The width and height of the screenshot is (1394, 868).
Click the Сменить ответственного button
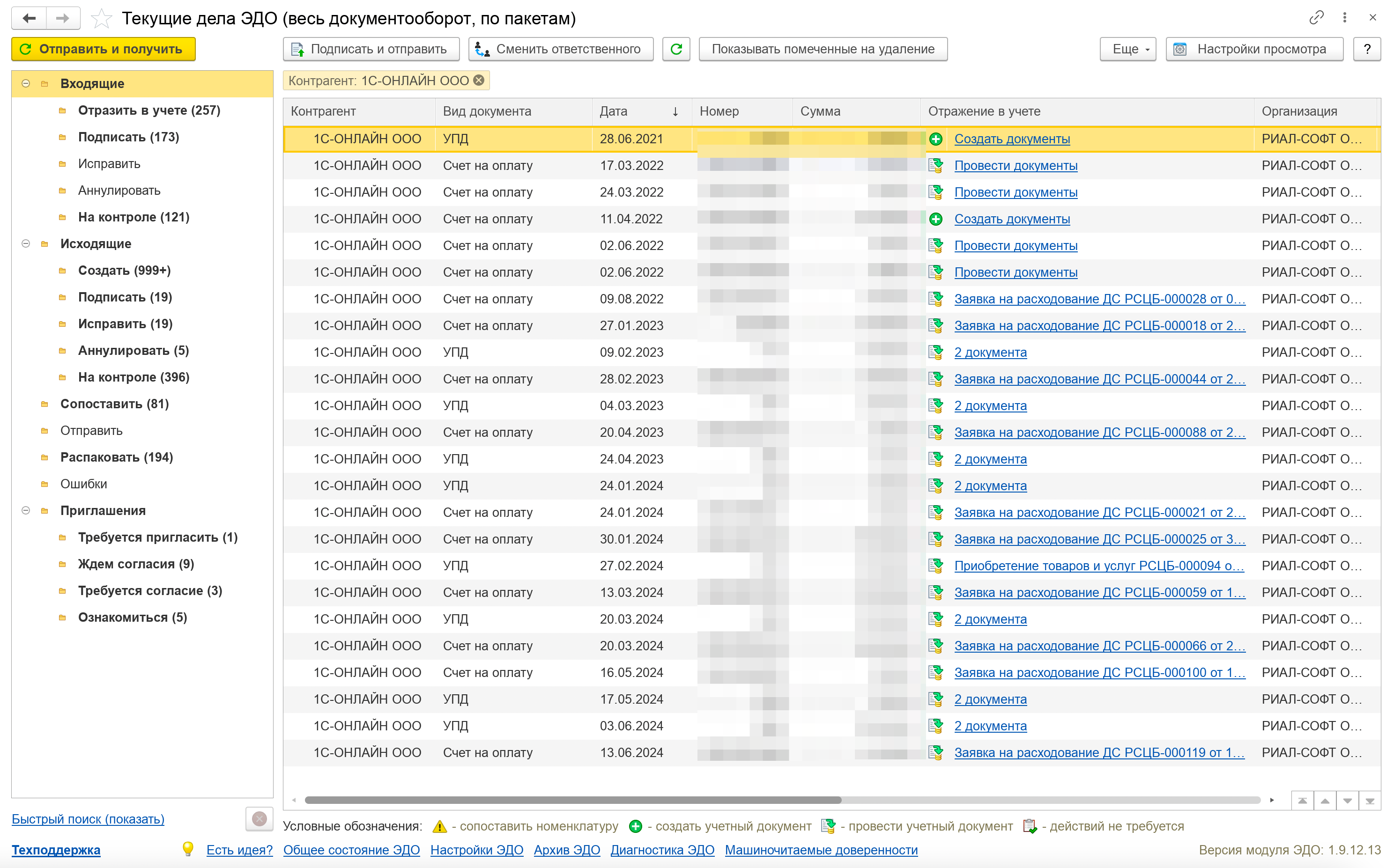point(561,49)
